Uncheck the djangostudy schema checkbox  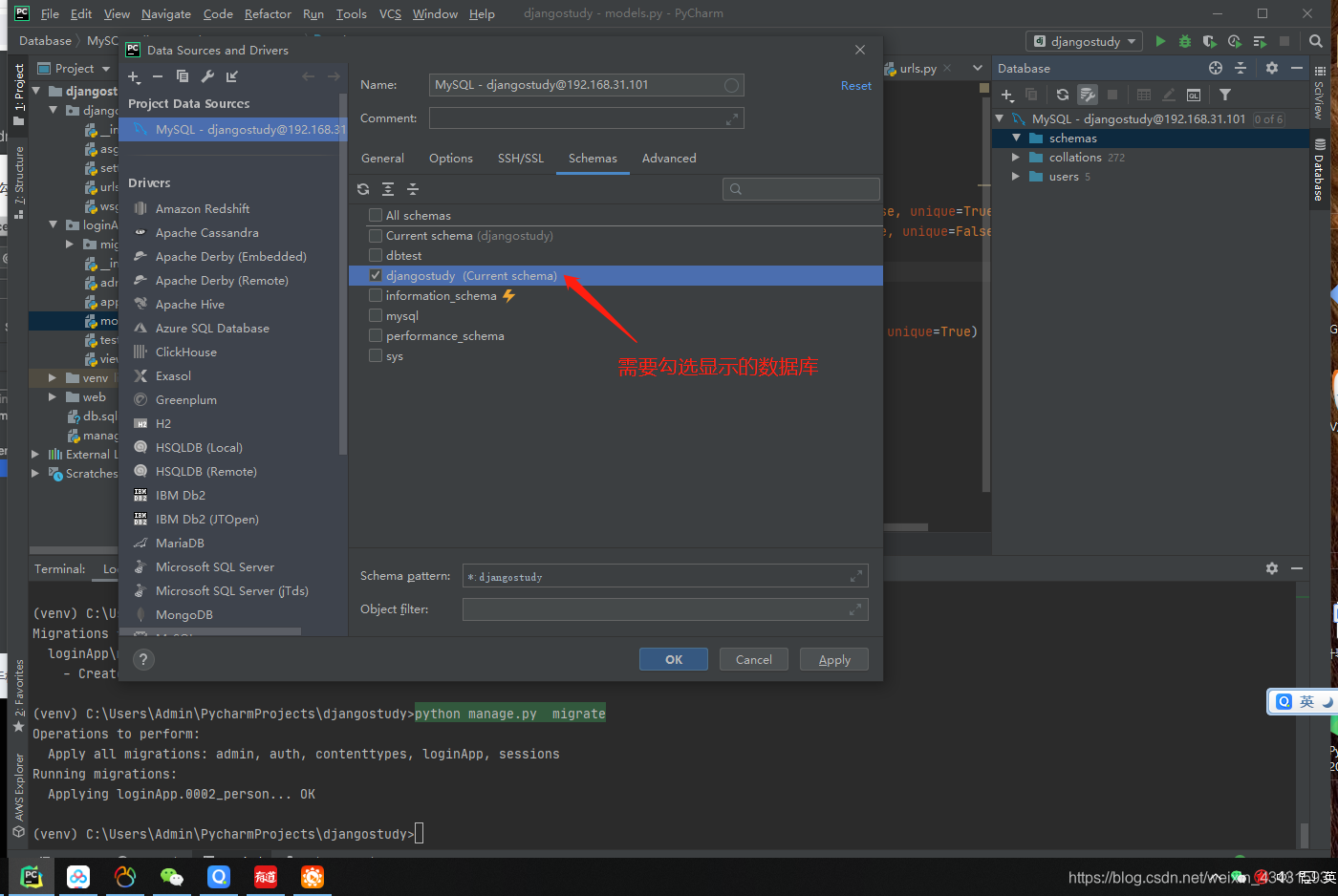376,275
